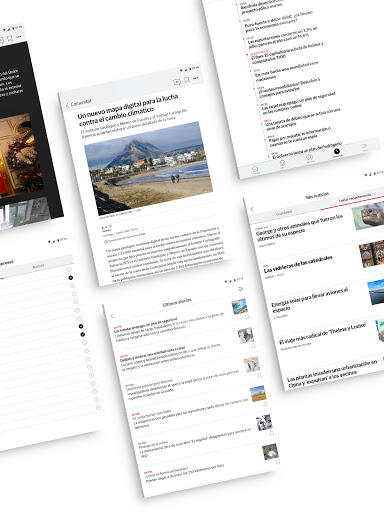Screen dimensions: 384x512
Task: Go back using the Comunitat back arrow
Action: coord(67,105)
